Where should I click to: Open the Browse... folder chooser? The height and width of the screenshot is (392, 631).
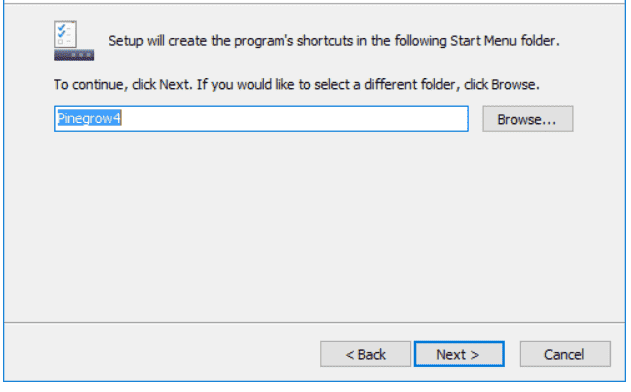(x=528, y=119)
